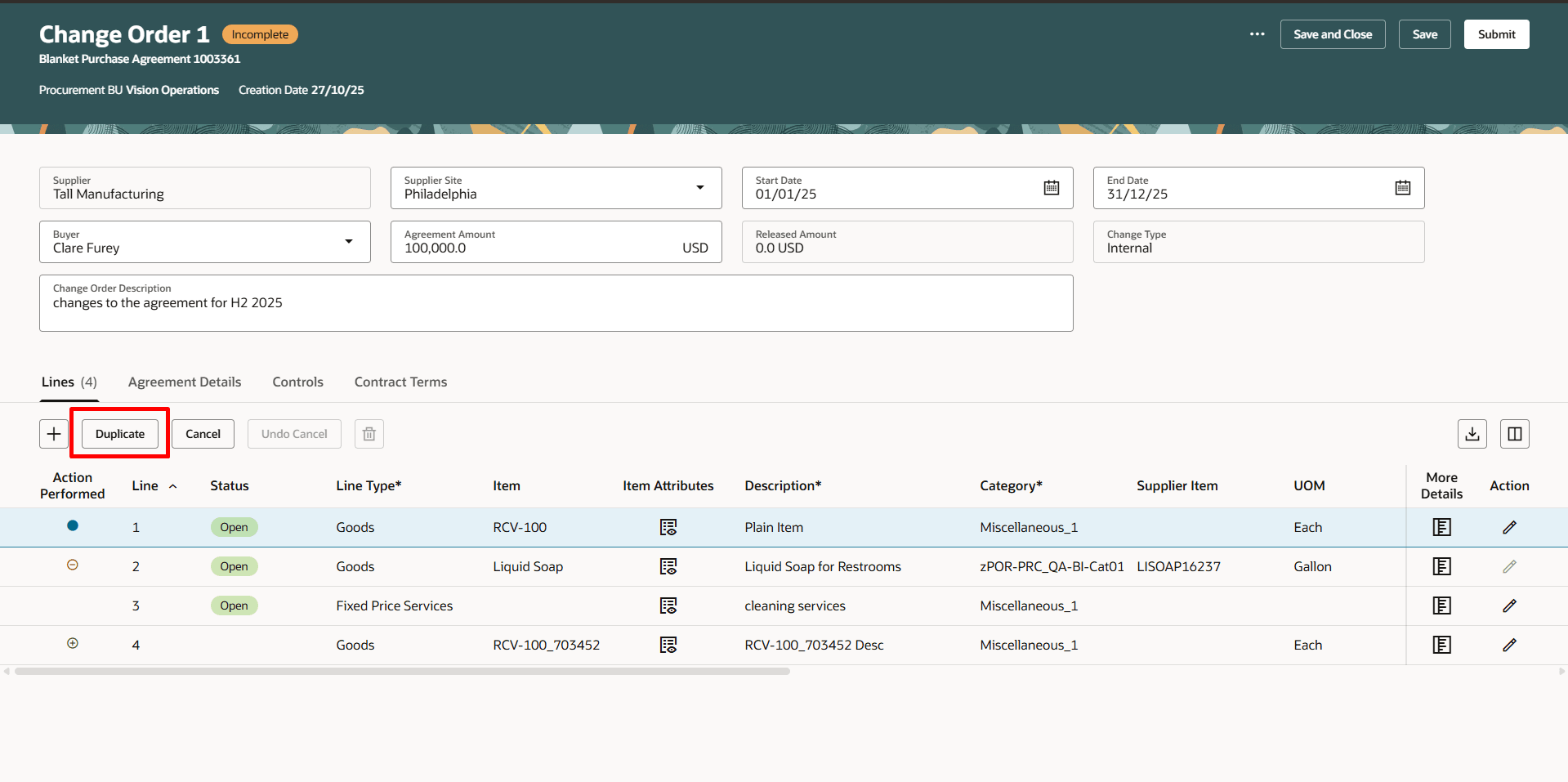The height and width of the screenshot is (782, 1568).
Task: Open the Start Date calendar picker
Action: (x=1051, y=187)
